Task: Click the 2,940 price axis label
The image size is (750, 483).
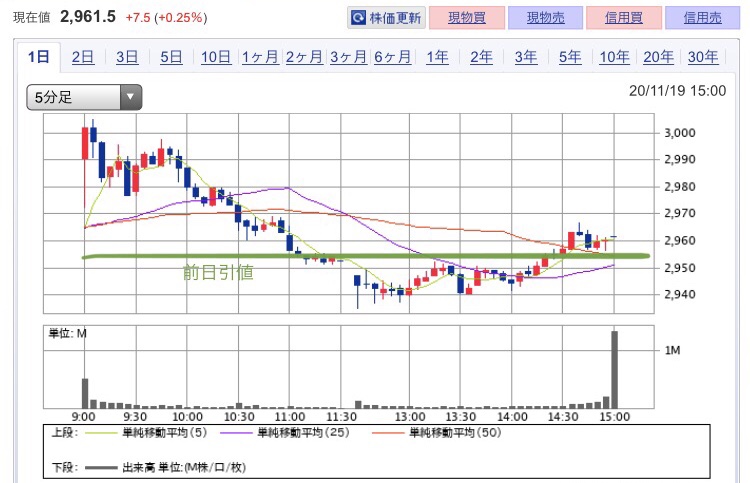Action: 680,294
